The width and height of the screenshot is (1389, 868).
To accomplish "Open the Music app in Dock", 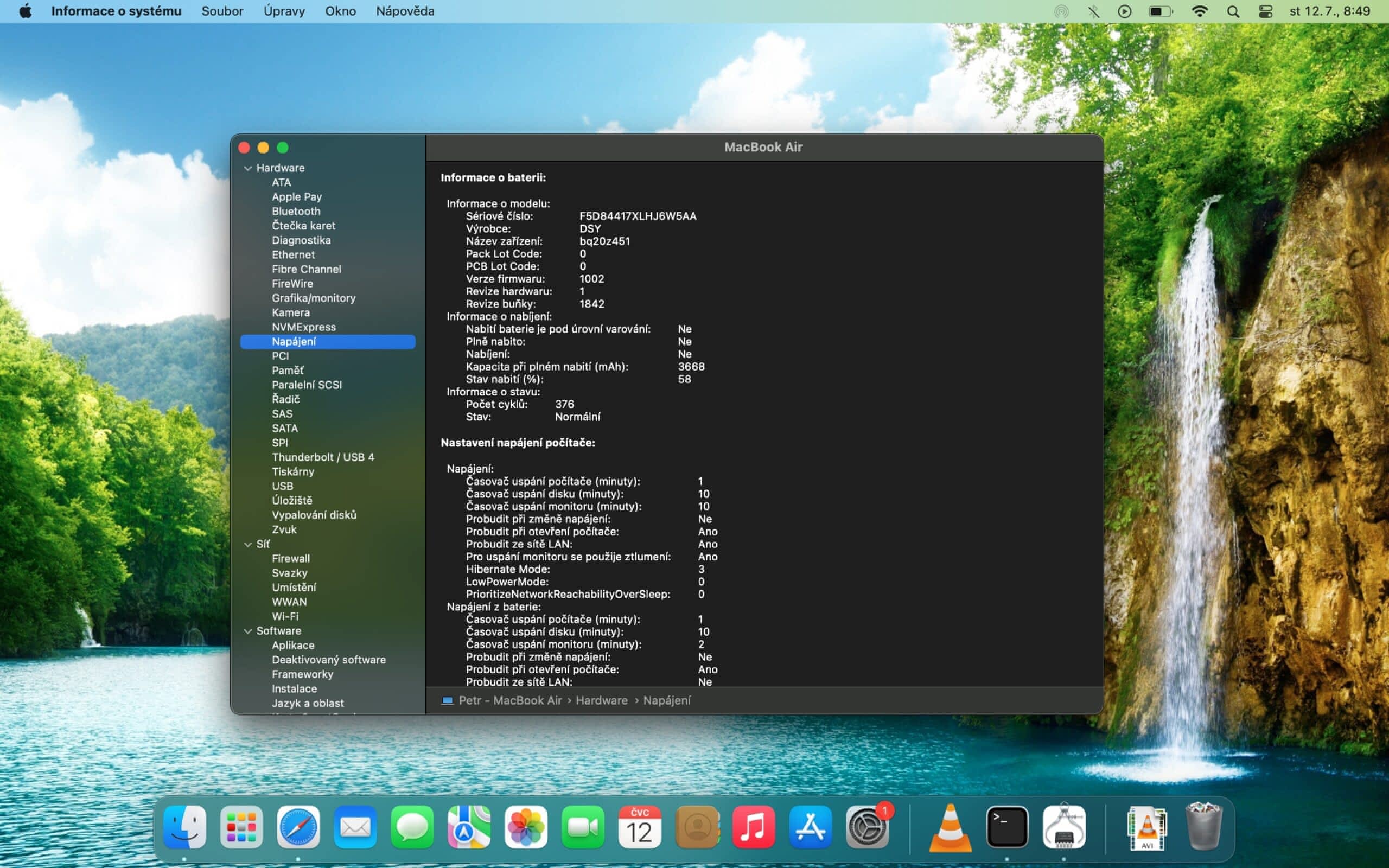I will tap(753, 827).
